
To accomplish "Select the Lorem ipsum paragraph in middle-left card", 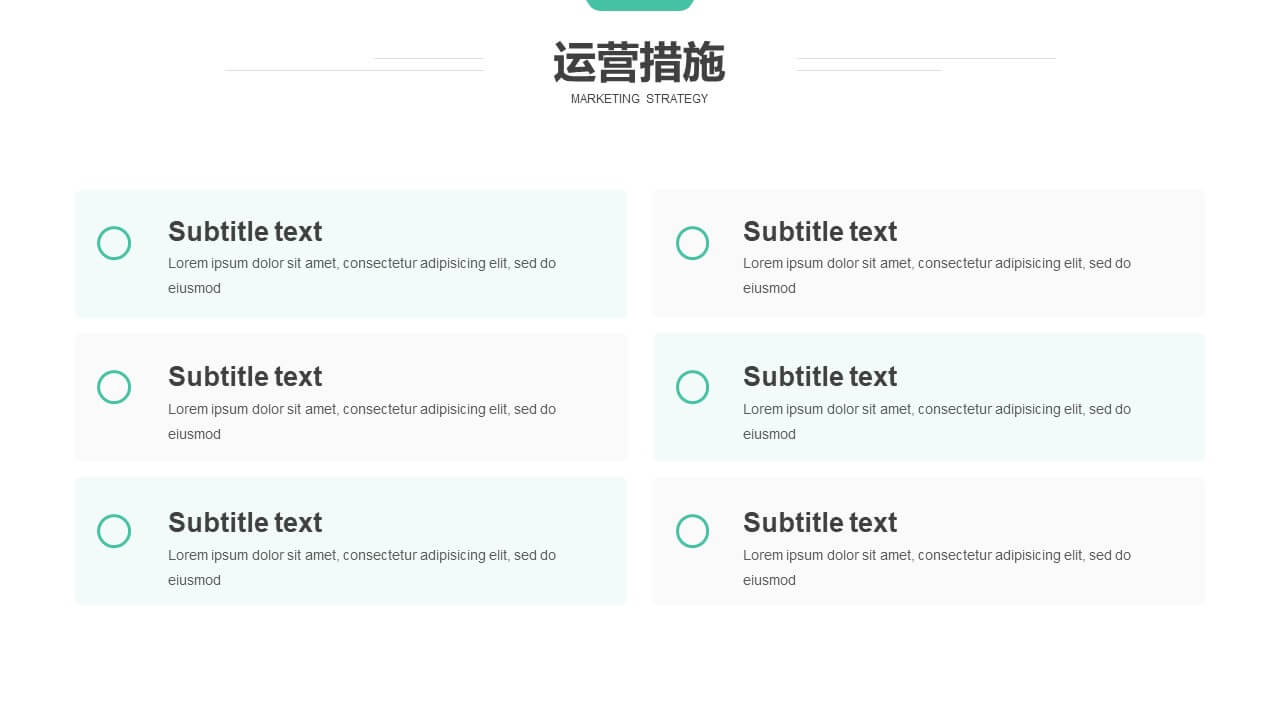I will 362,422.
